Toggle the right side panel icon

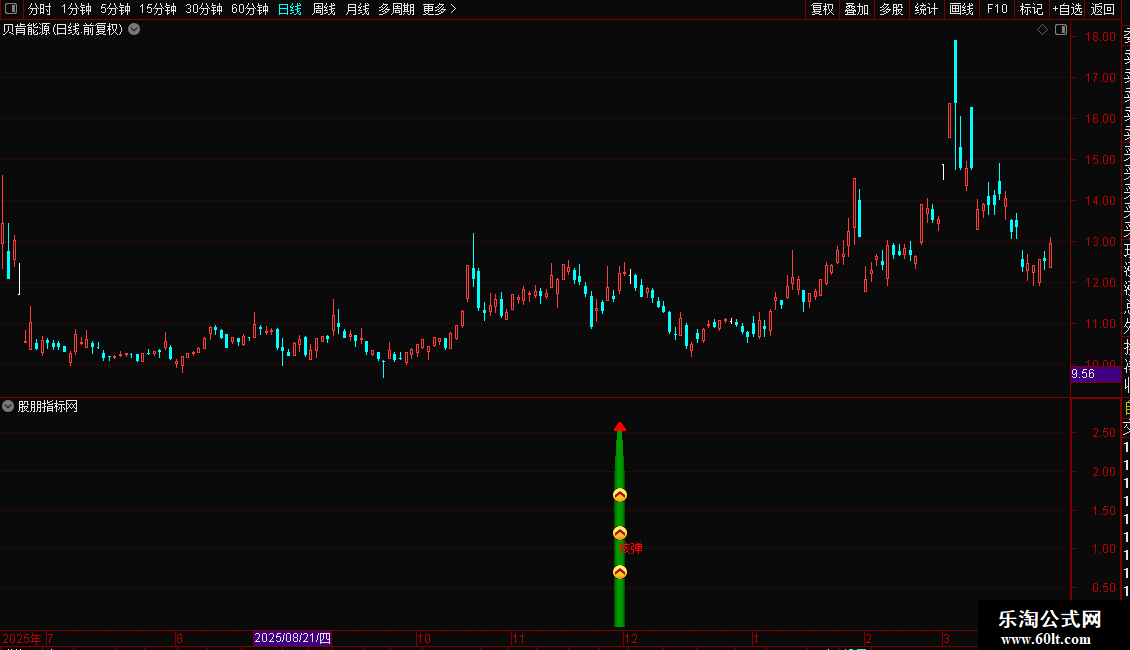click(1061, 30)
